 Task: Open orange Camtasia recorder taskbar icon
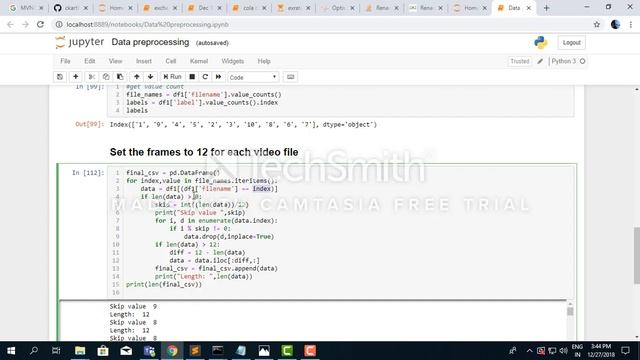(310, 351)
